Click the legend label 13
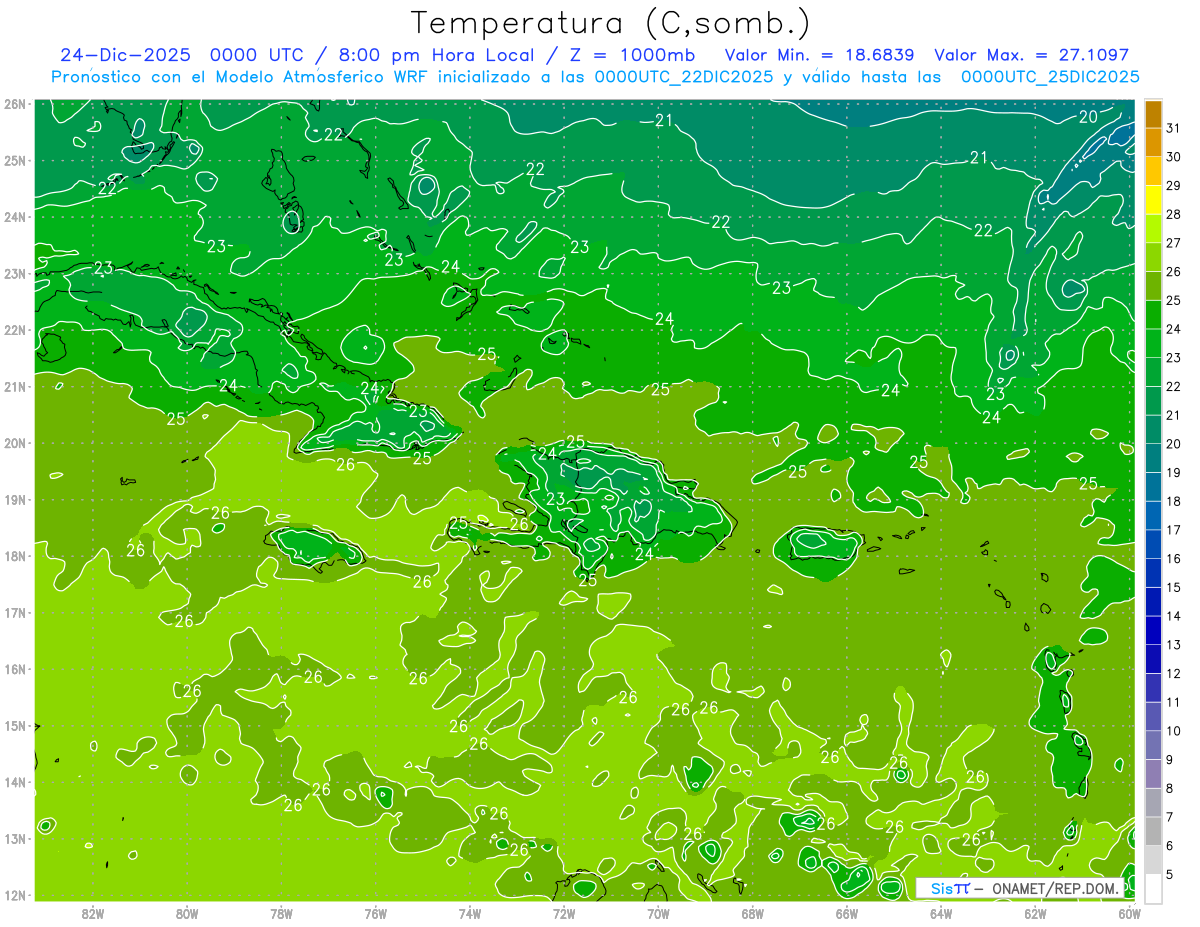This screenshot has height=927, width=1200. [x=1173, y=645]
